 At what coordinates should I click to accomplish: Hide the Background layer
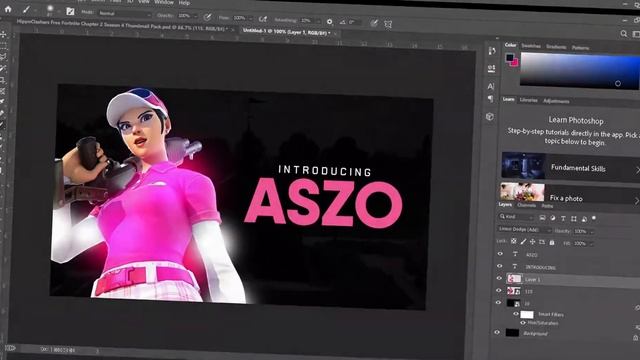497,332
